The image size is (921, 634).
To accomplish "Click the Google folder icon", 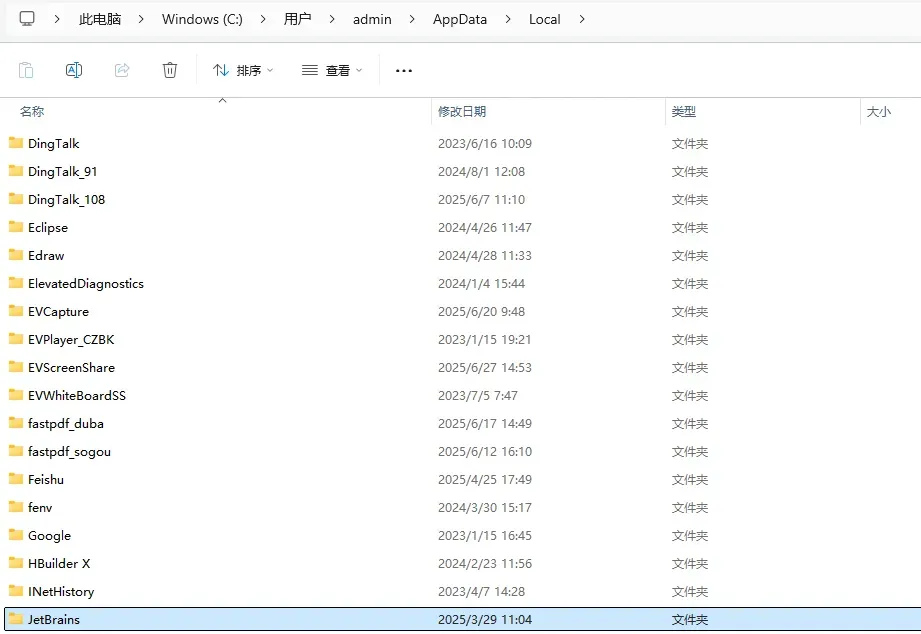I will click(16, 535).
